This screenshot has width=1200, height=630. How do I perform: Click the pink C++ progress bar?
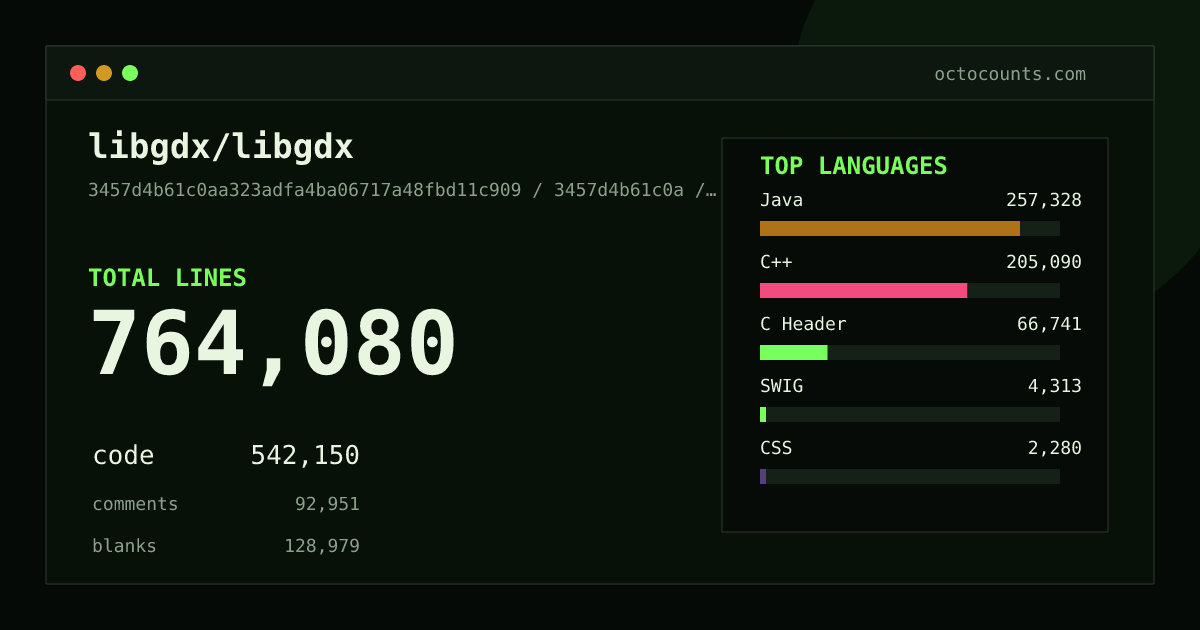910,290
